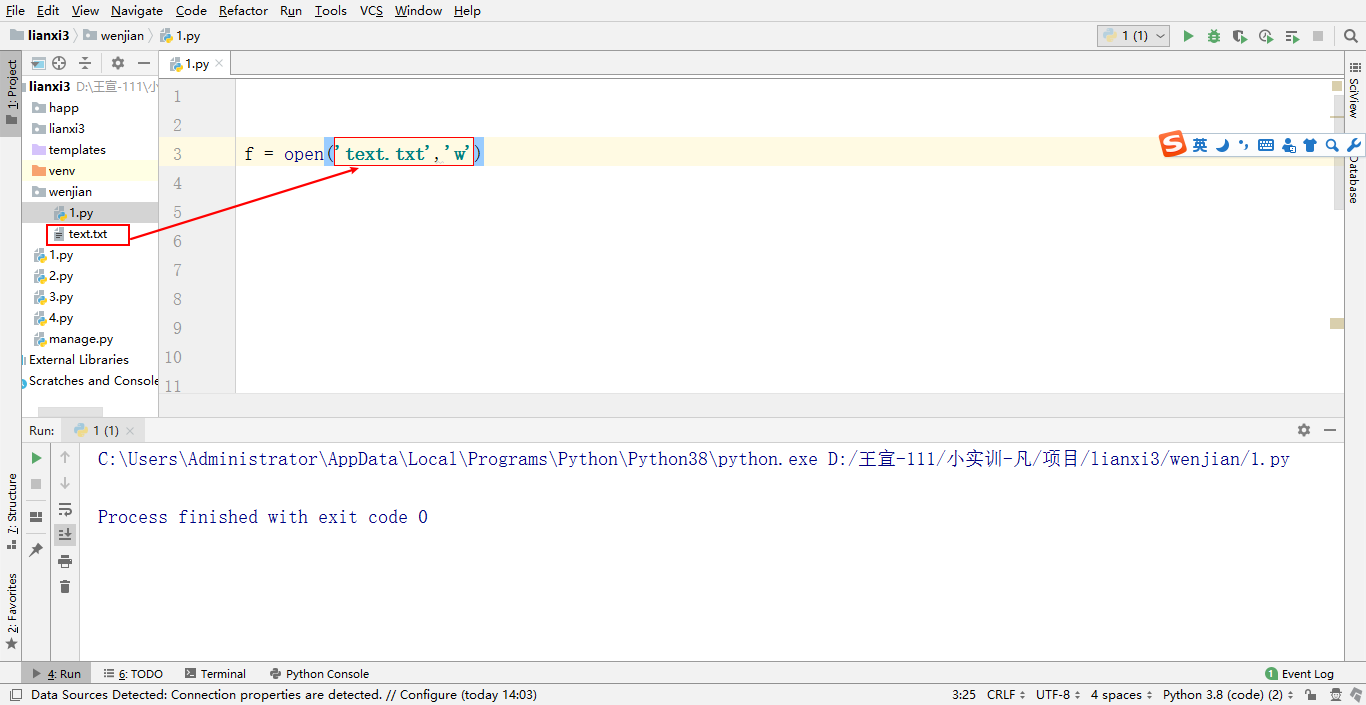Open the Event Log
The width and height of the screenshot is (1366, 705).
click(x=1299, y=674)
